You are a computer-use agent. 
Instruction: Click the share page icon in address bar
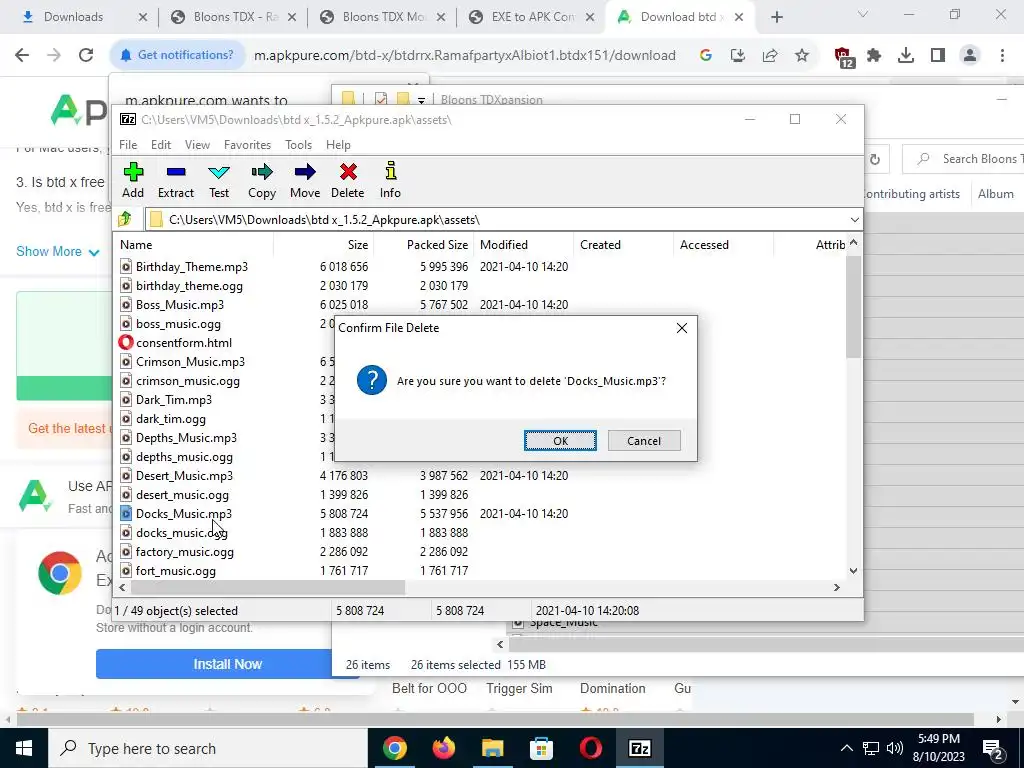click(x=770, y=56)
